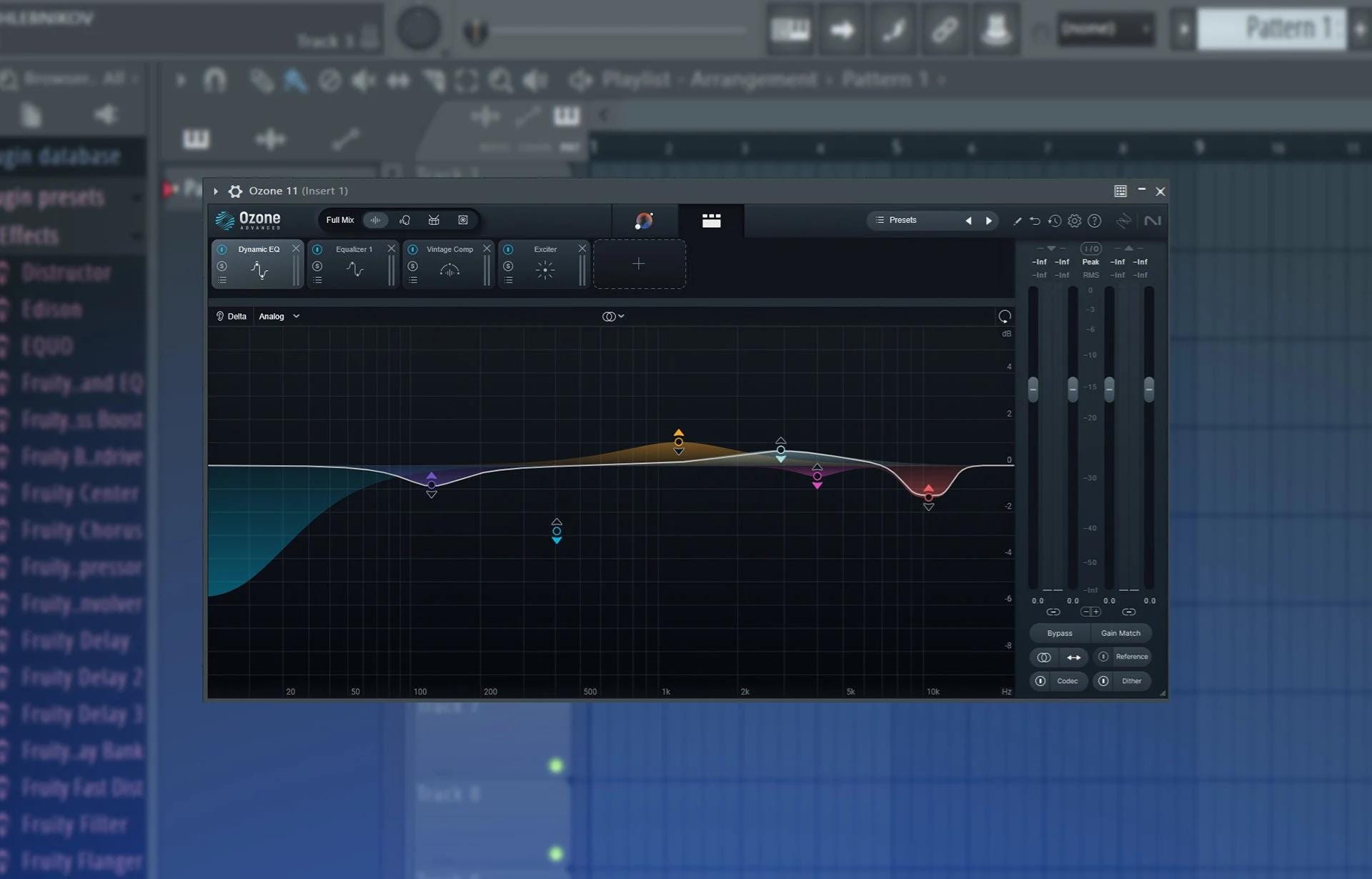
Task: Click the Ozone undo arrow icon
Action: (x=1035, y=221)
